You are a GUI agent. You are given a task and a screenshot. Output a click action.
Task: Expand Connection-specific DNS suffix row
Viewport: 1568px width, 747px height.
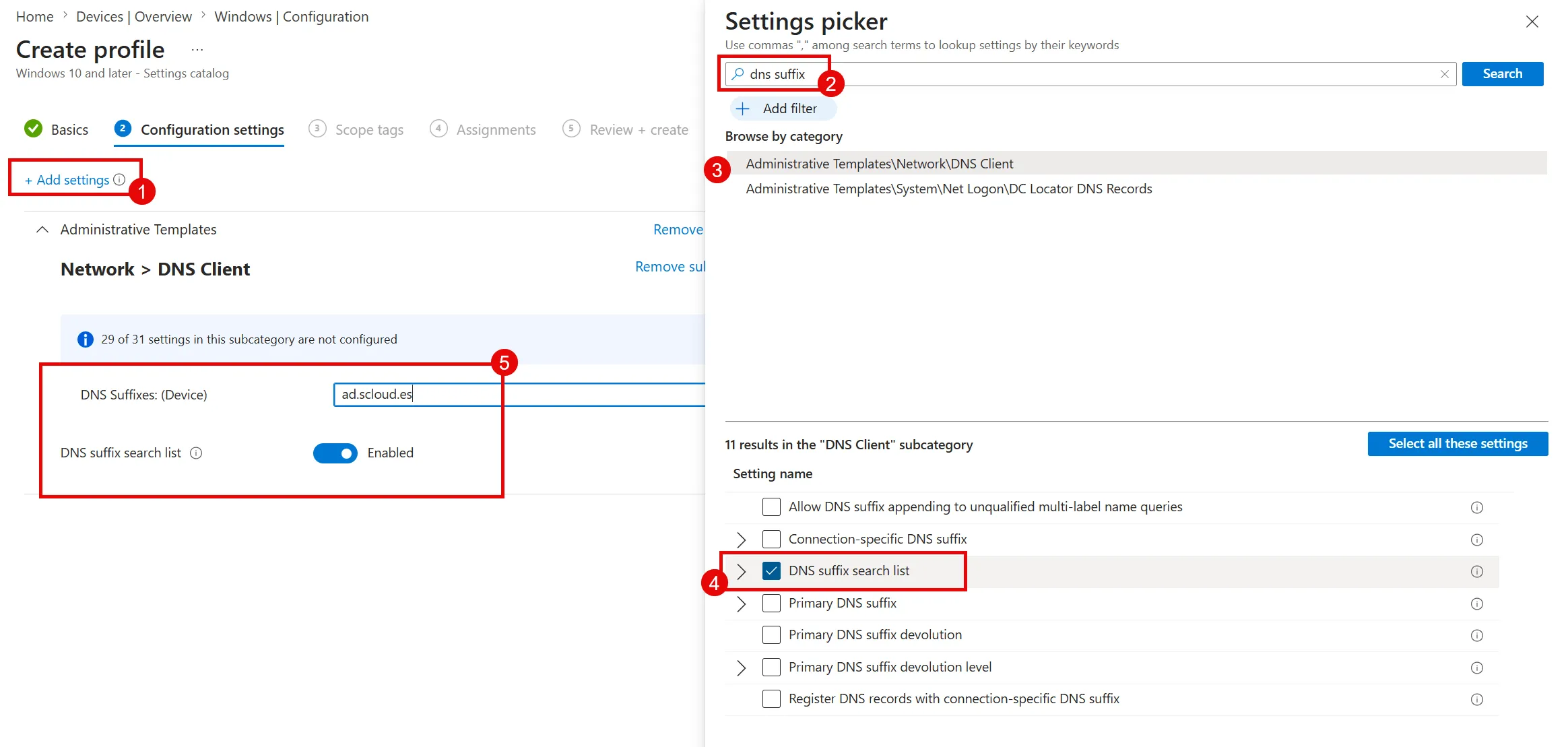coord(741,540)
